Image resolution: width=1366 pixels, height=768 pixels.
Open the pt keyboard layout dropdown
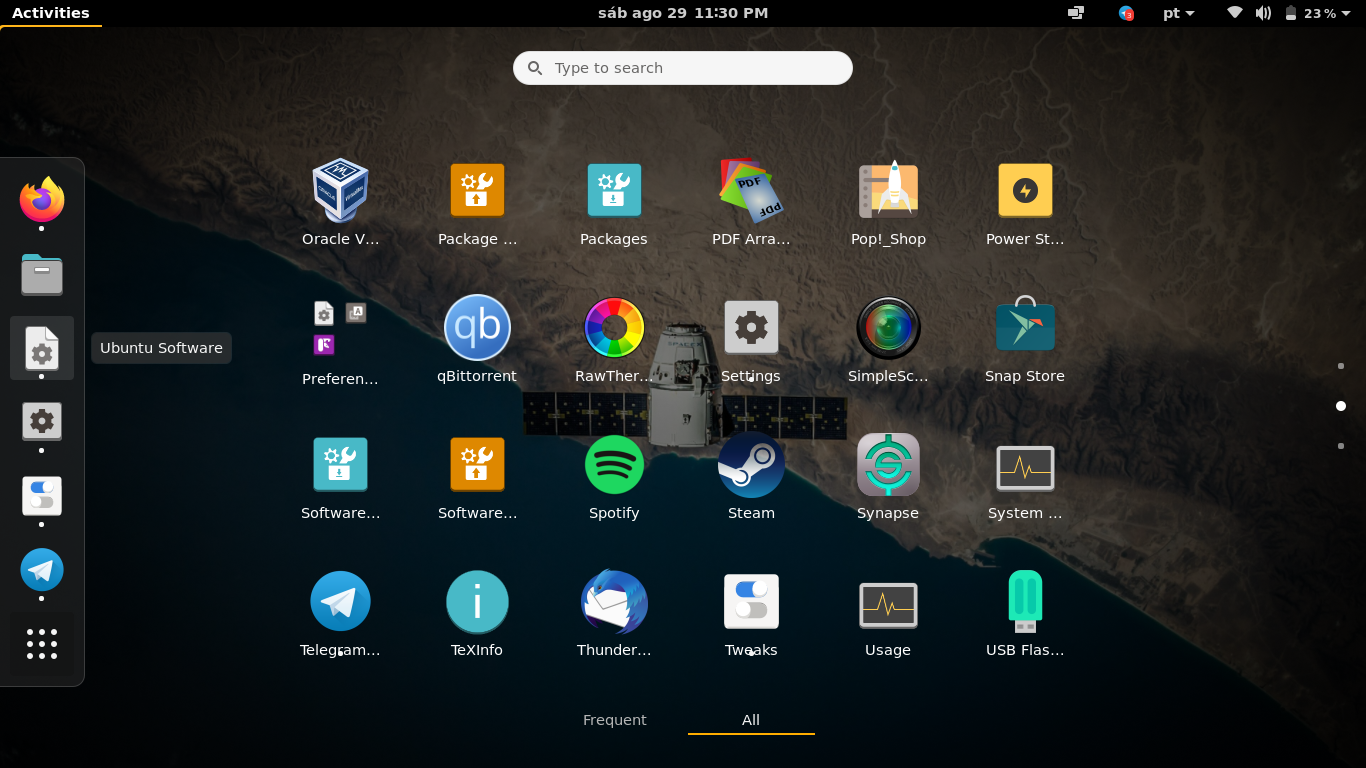point(1179,13)
